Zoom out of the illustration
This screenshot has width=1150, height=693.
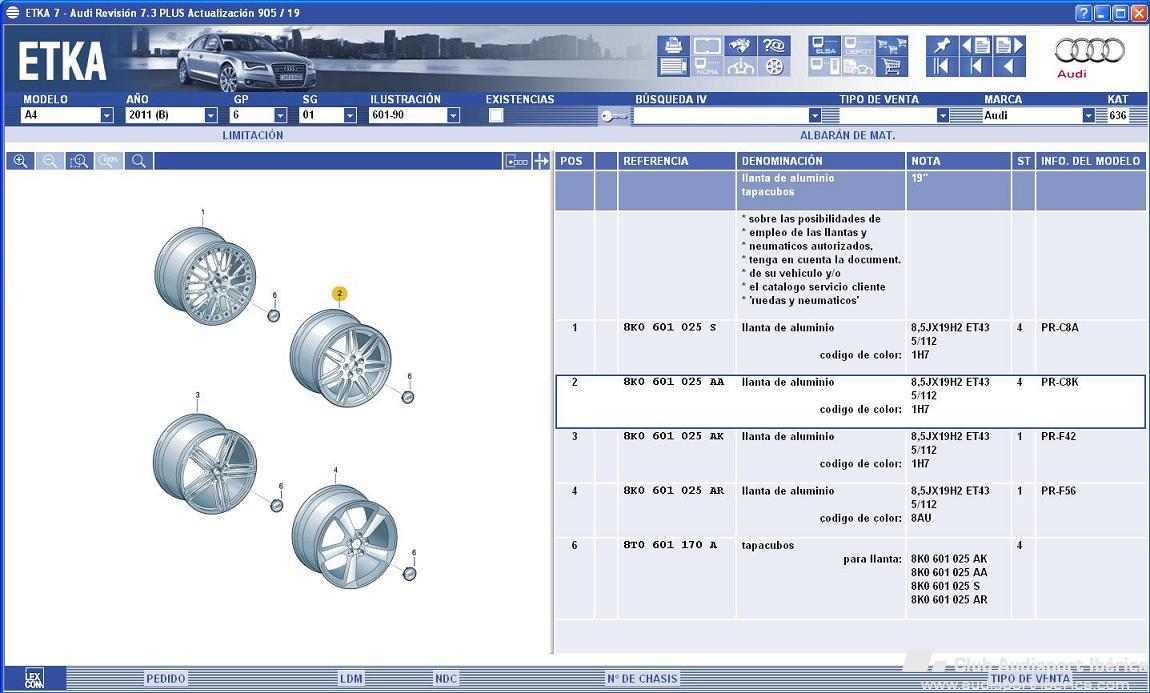(50, 161)
